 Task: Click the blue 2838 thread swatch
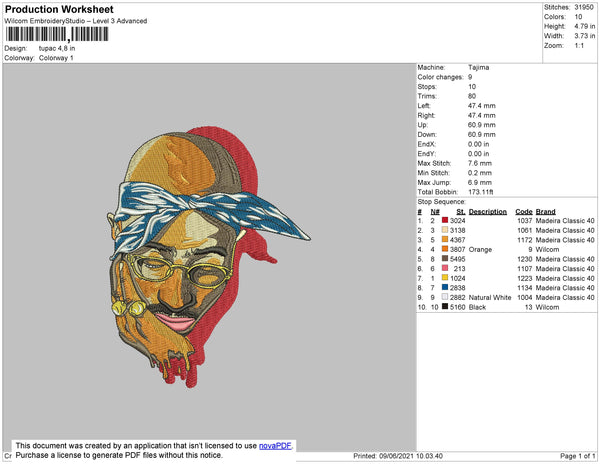click(x=445, y=287)
